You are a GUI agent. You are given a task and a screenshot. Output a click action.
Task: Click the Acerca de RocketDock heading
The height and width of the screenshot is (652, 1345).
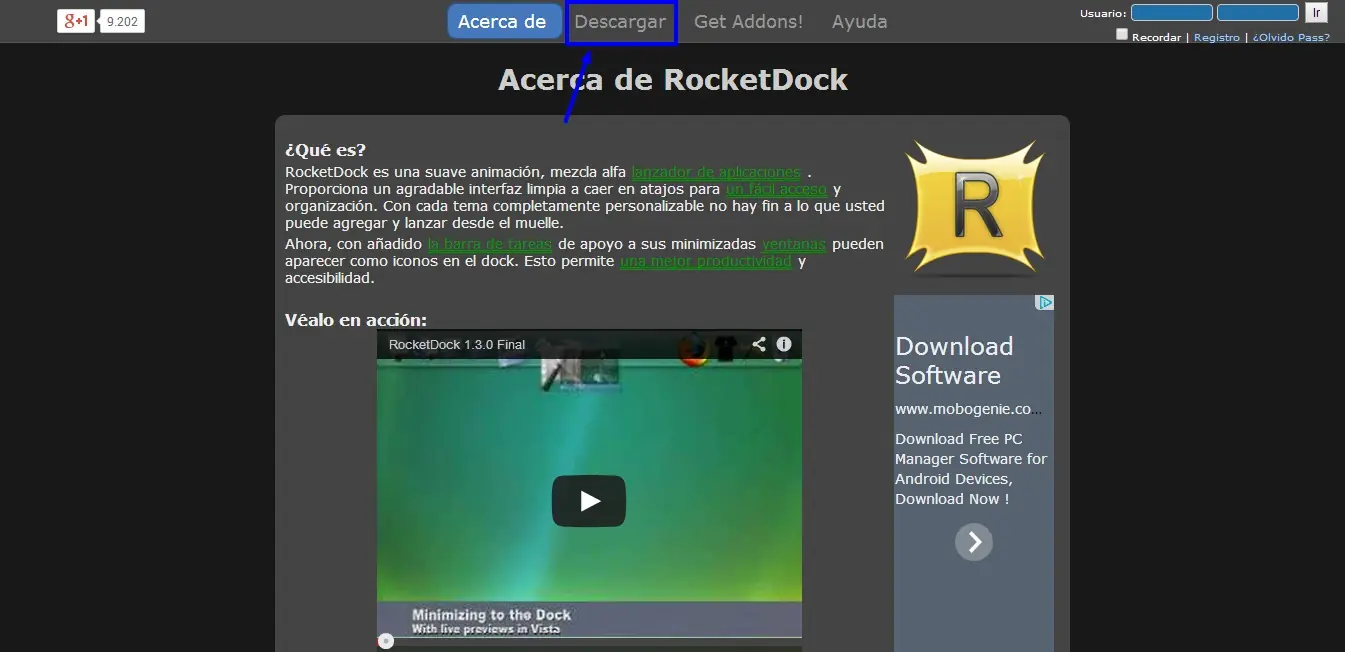pos(673,80)
